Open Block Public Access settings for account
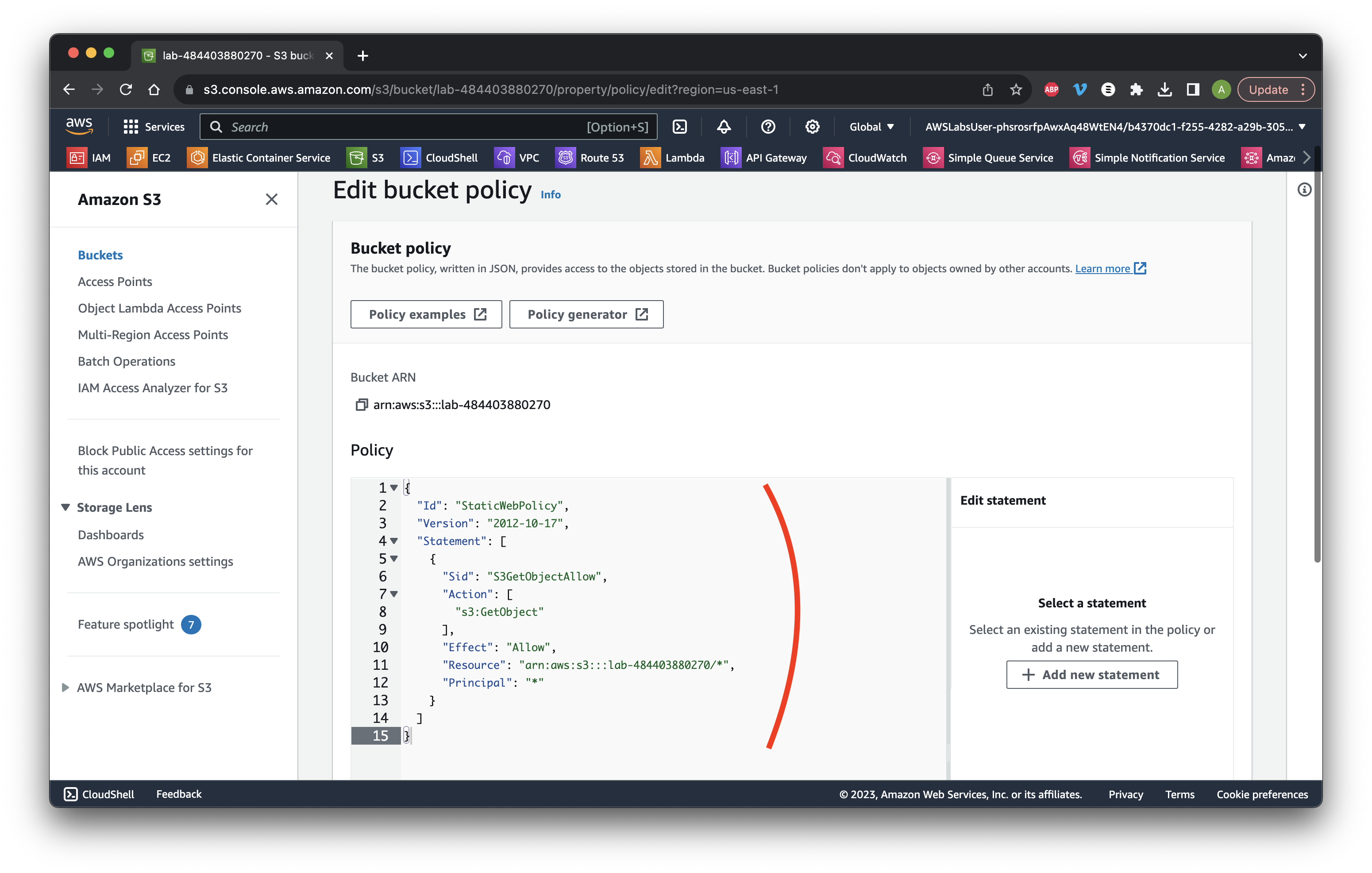This screenshot has width=1372, height=873. click(165, 460)
